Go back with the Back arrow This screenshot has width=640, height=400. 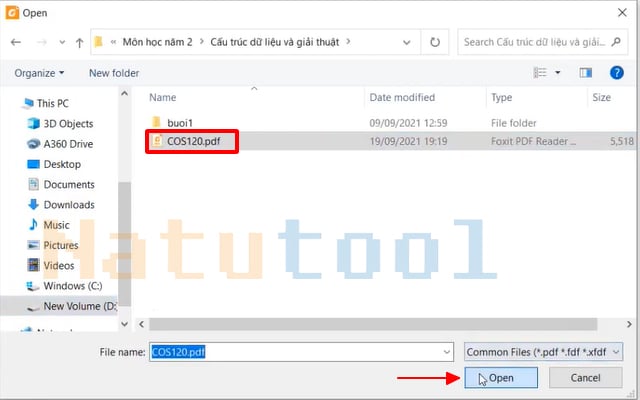(x=16, y=42)
